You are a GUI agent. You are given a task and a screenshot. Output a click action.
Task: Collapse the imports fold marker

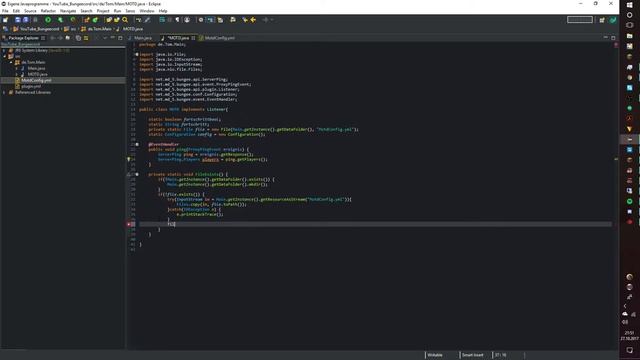click(137, 54)
